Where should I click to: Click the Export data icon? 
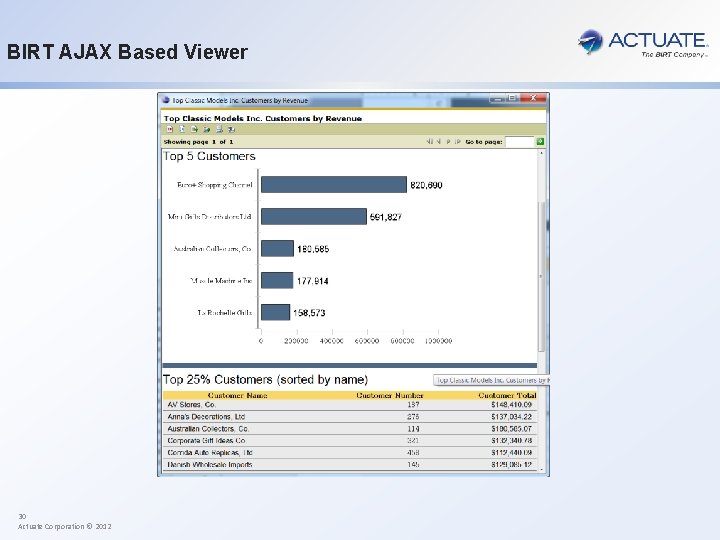tap(194, 129)
